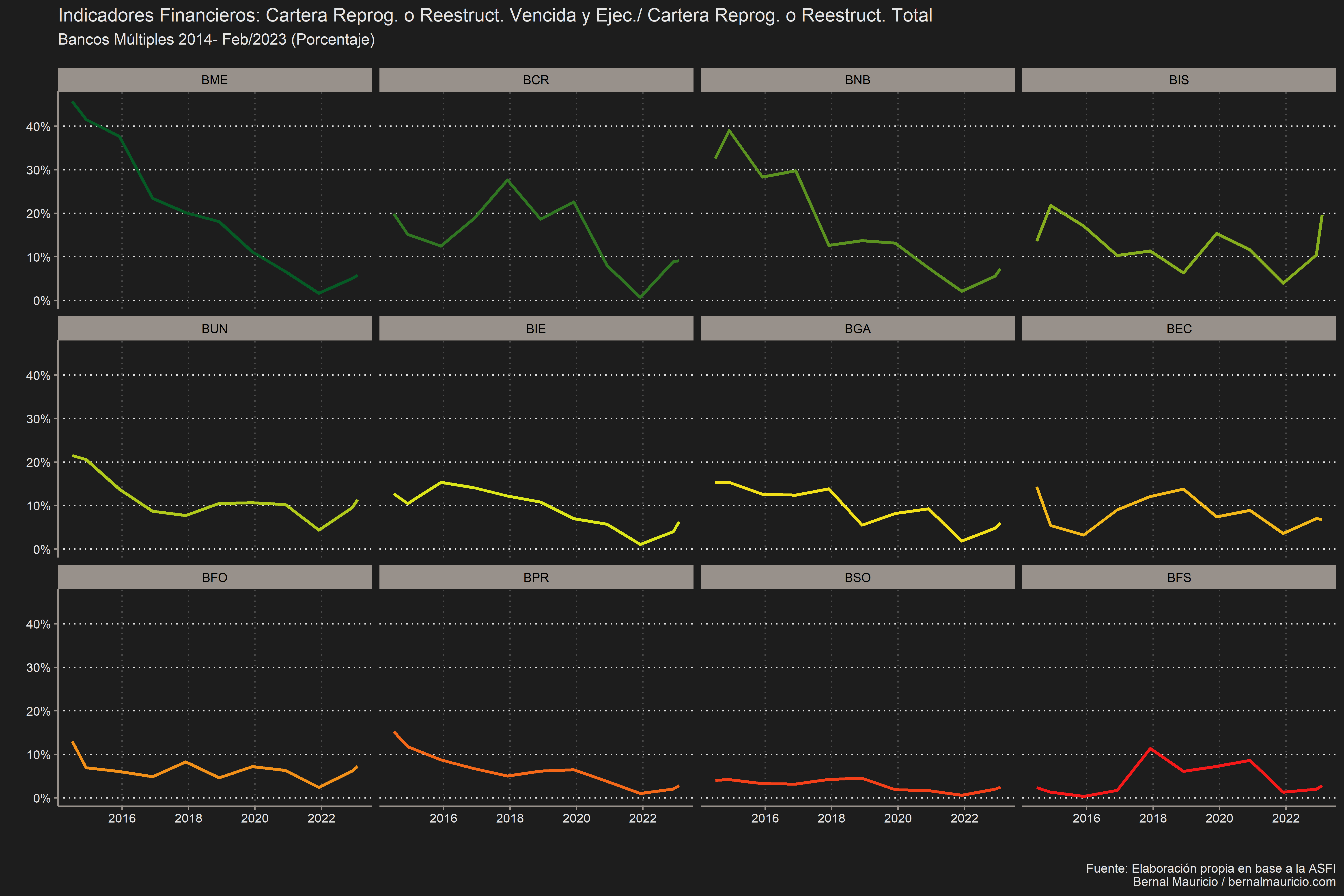Click the 2020 axis label under BPR

(x=577, y=818)
